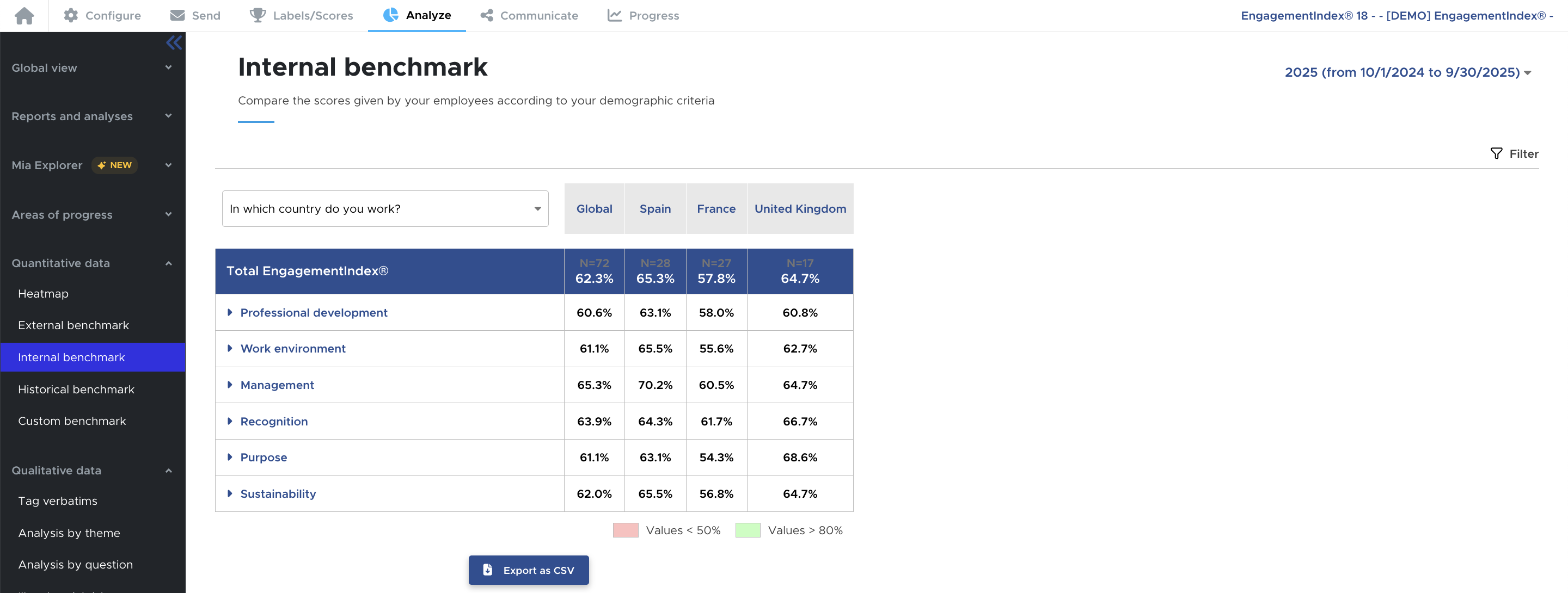Click Export as CSV button
Screen dimensions: 1568x593
(528, 570)
